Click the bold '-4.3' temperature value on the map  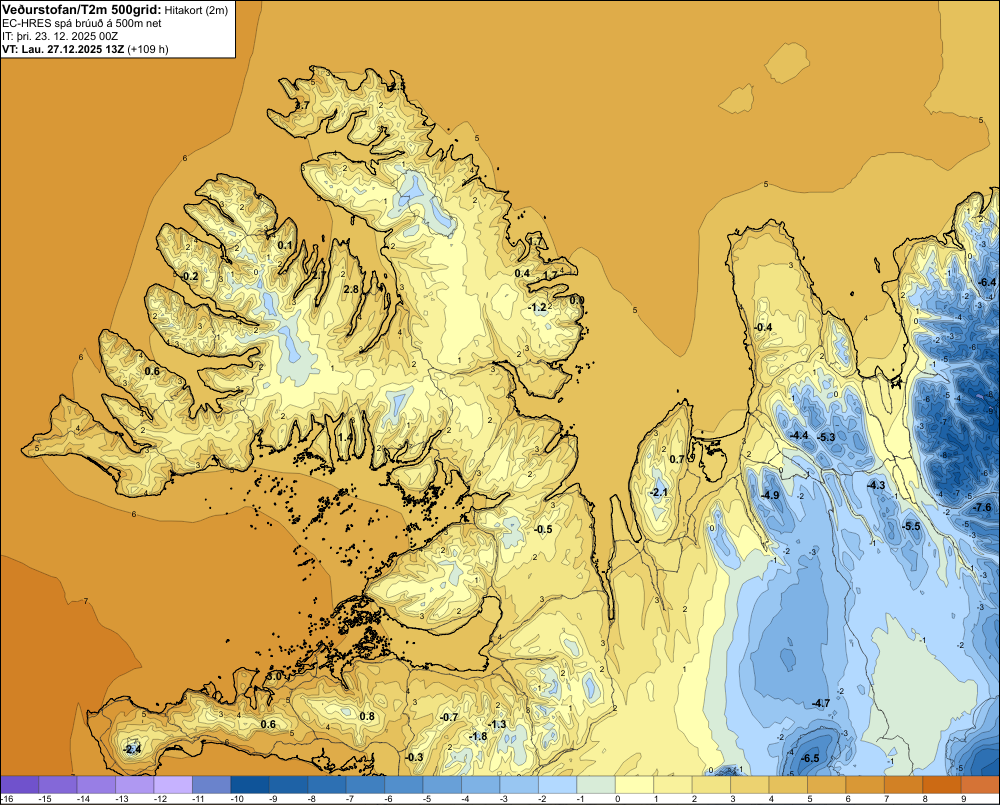876,485
